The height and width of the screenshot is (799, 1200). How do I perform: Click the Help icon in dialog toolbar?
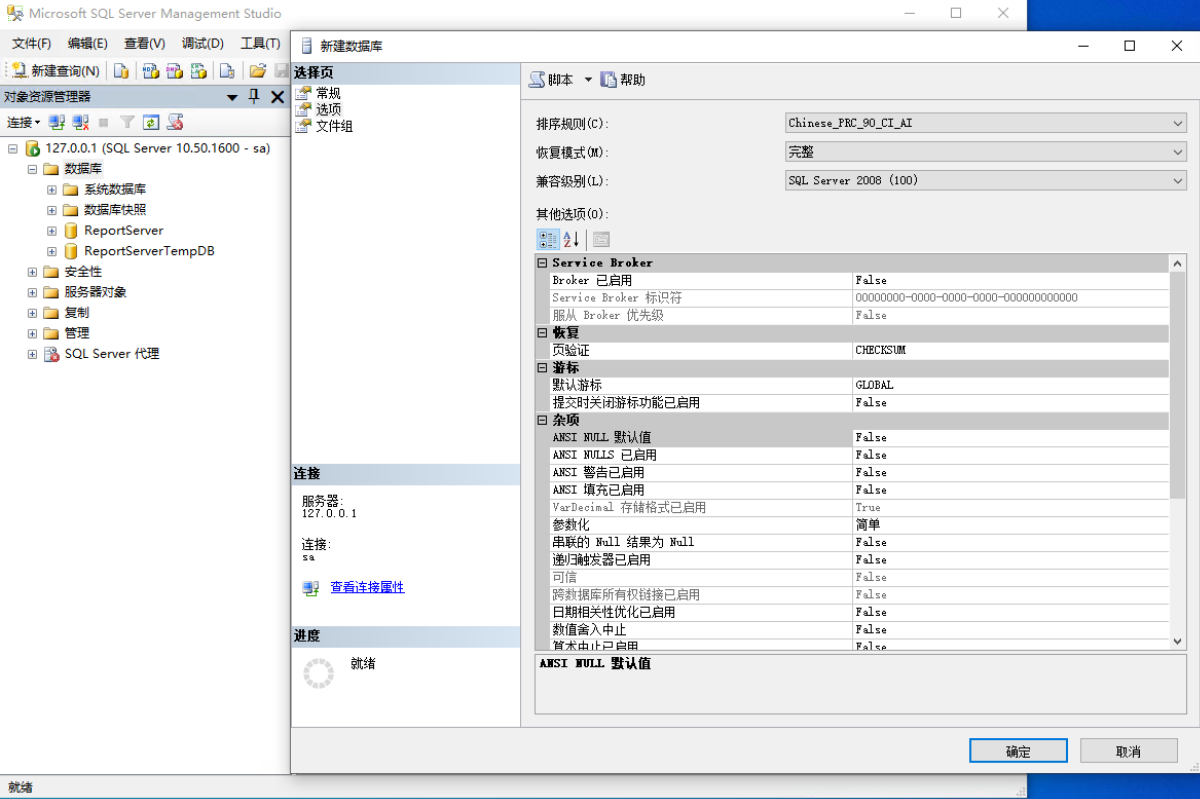(609, 79)
